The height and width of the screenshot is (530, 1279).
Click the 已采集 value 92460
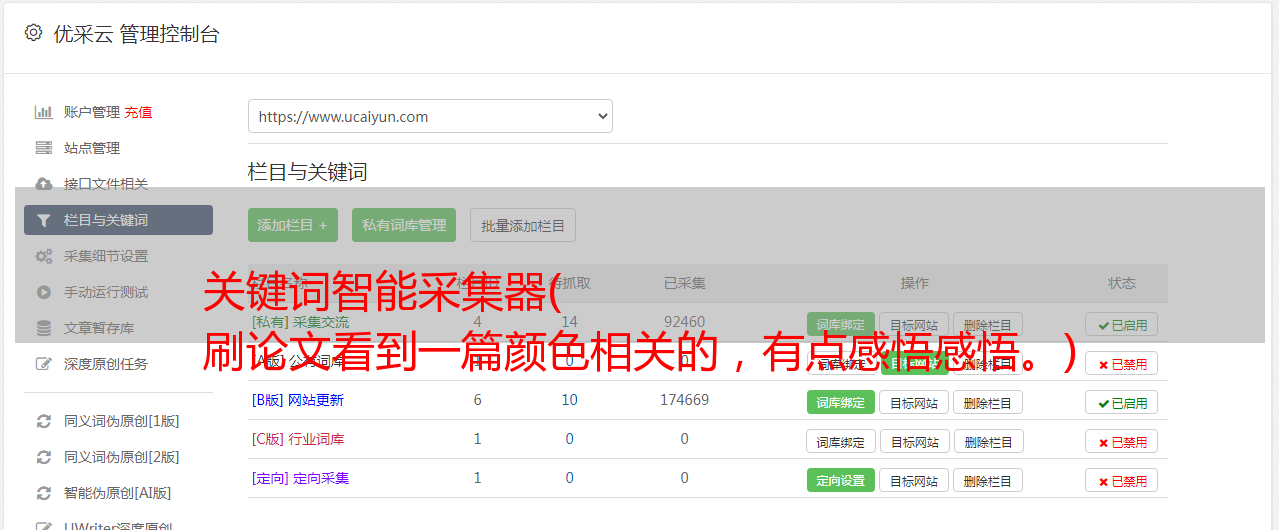684,322
